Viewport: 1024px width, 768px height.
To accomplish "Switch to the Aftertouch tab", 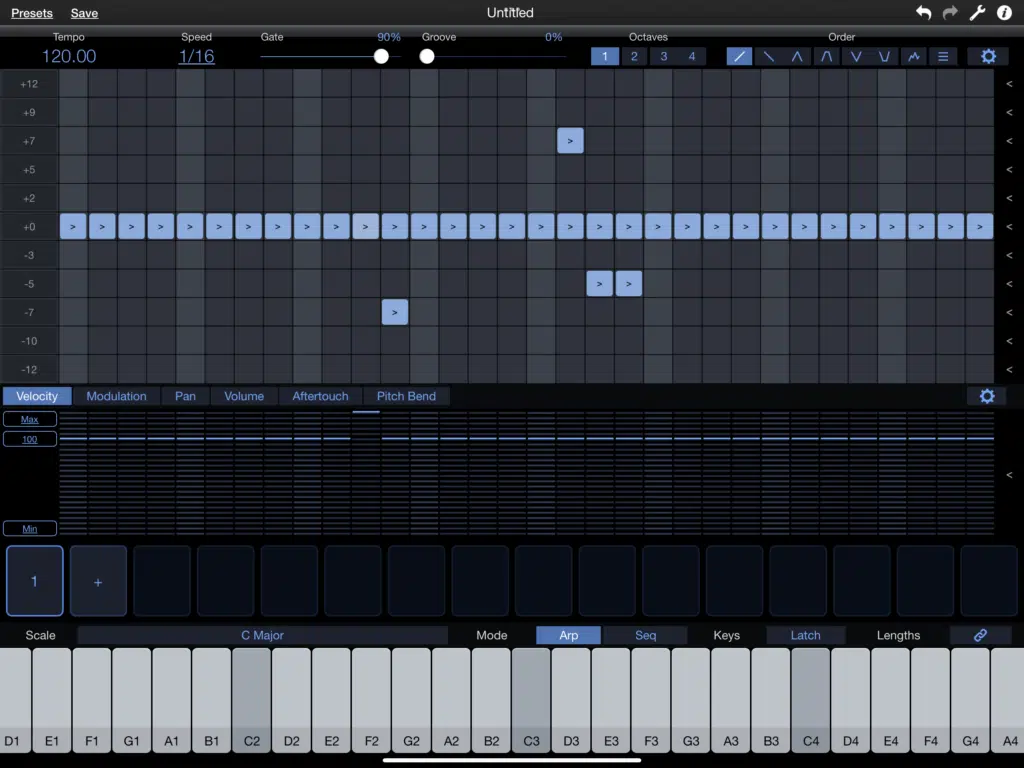I will (320, 396).
